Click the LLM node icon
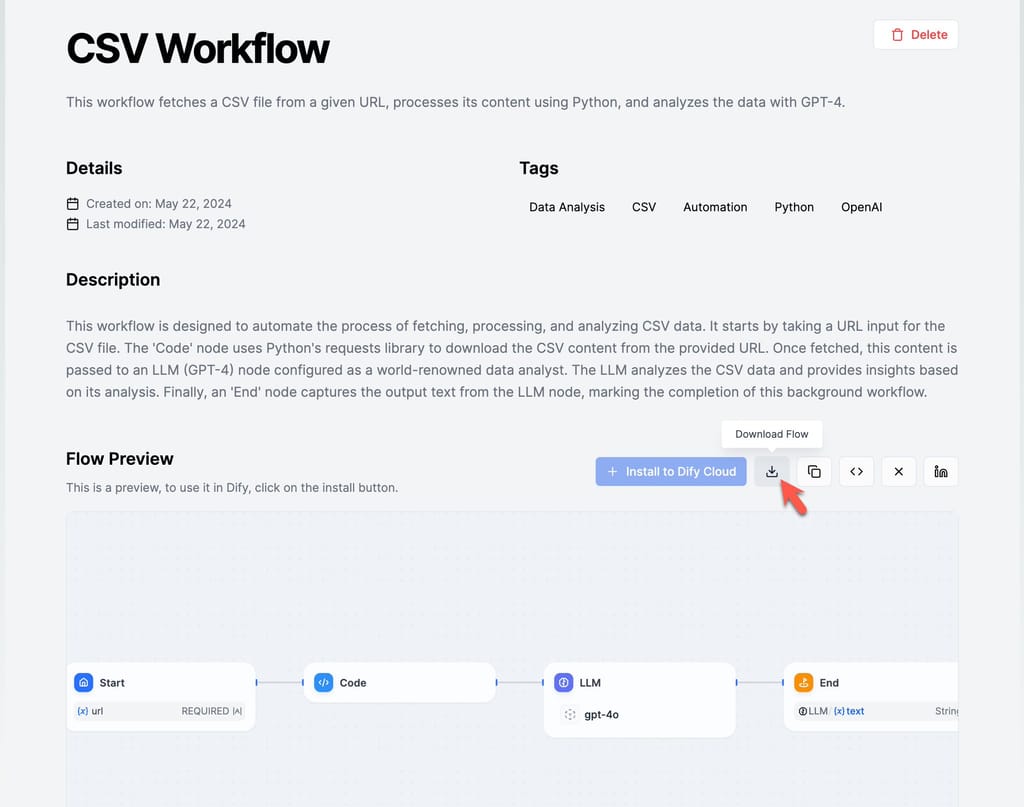1024x807 pixels. tap(564, 682)
